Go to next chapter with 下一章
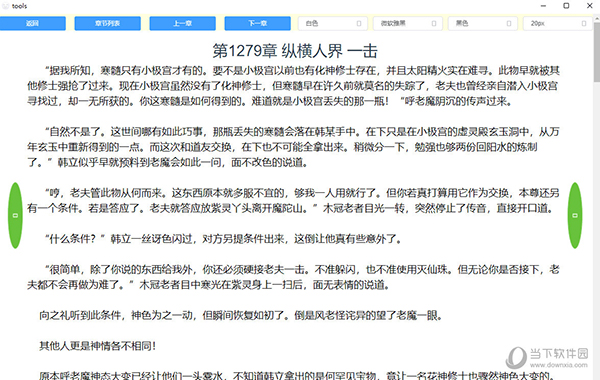The image size is (600, 380). [258, 23]
